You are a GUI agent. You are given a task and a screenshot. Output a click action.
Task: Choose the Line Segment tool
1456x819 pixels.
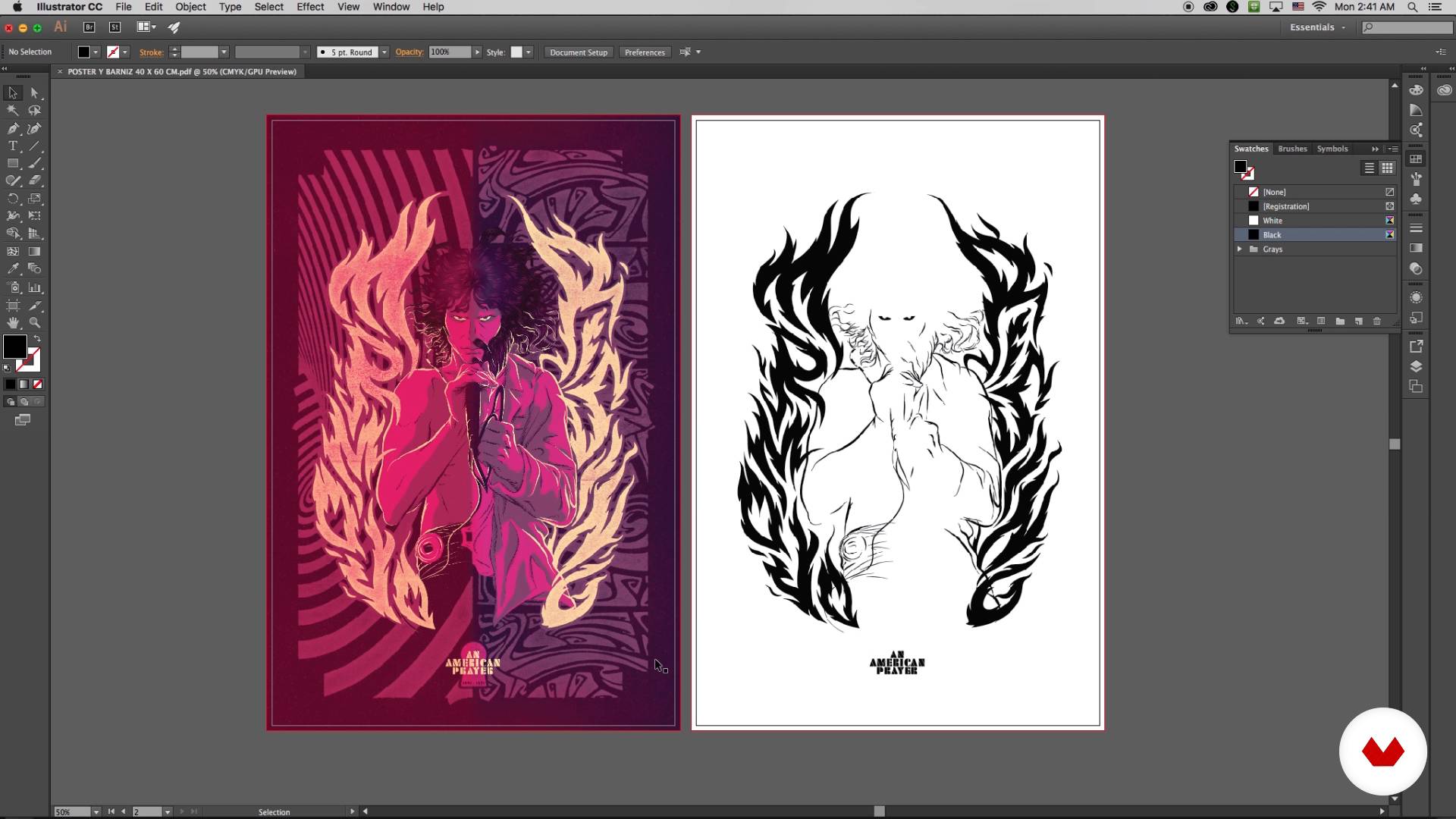(35, 146)
